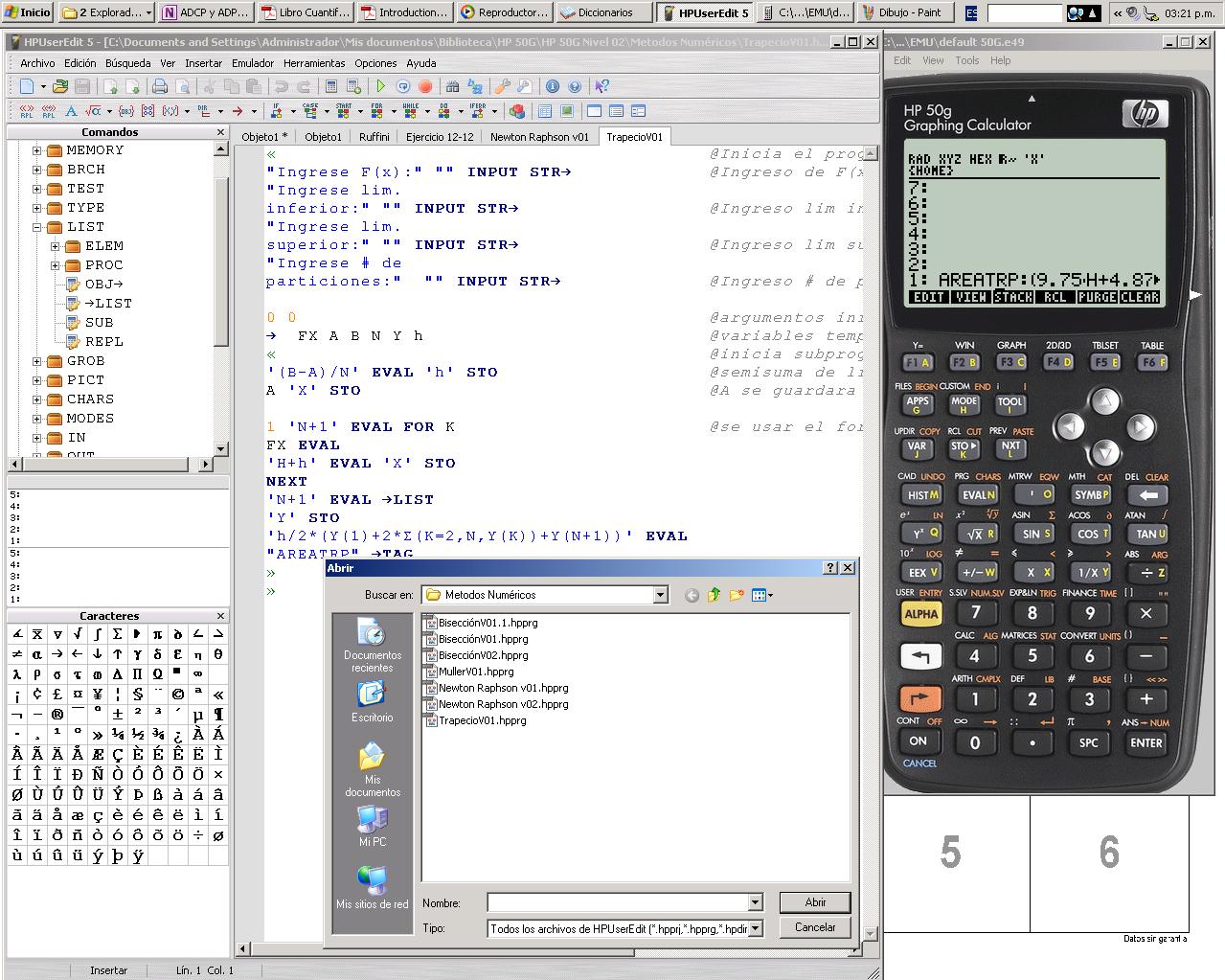Click the Σ symbol in Caracteres panel

point(118,634)
